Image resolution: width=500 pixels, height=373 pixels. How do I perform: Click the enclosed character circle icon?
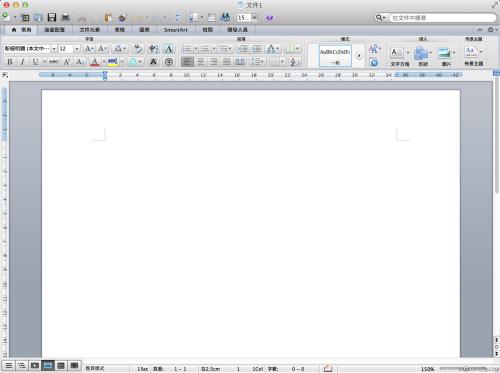pyautogui.click(x=169, y=62)
